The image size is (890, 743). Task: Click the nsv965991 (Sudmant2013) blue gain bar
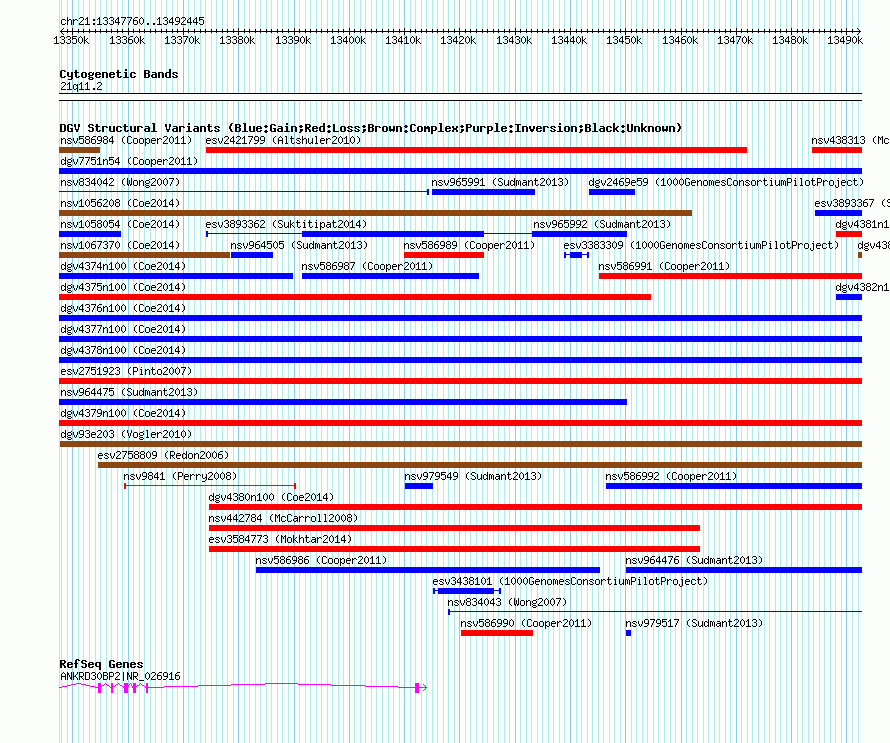coord(483,192)
